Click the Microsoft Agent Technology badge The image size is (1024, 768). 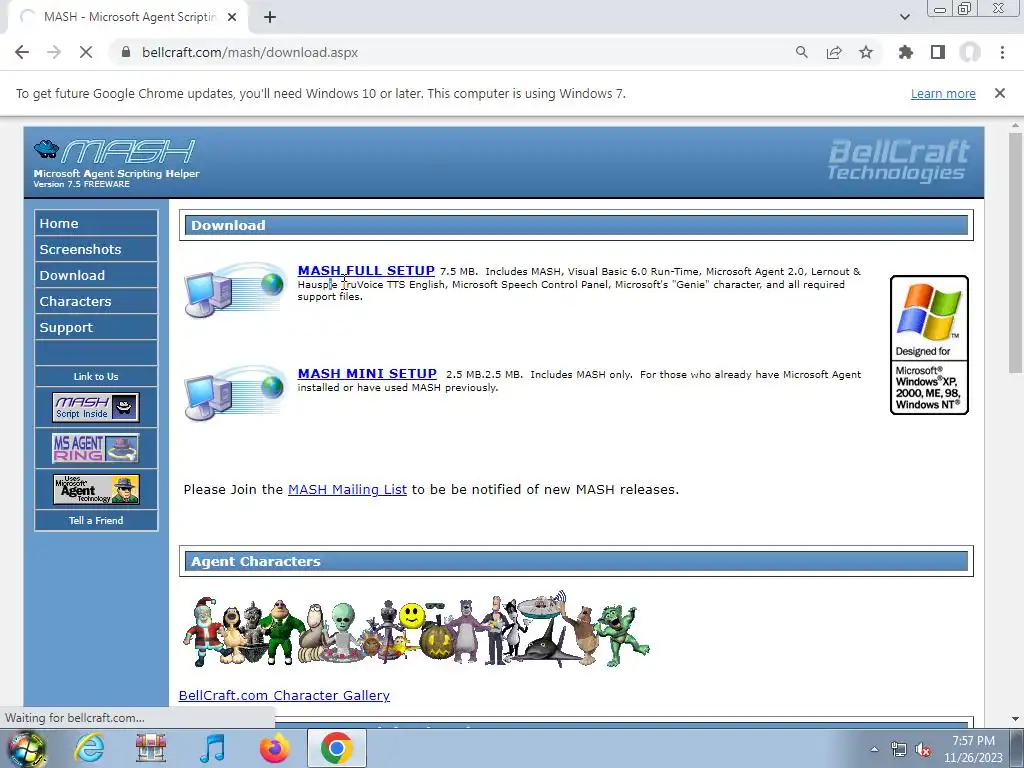[x=96, y=489]
